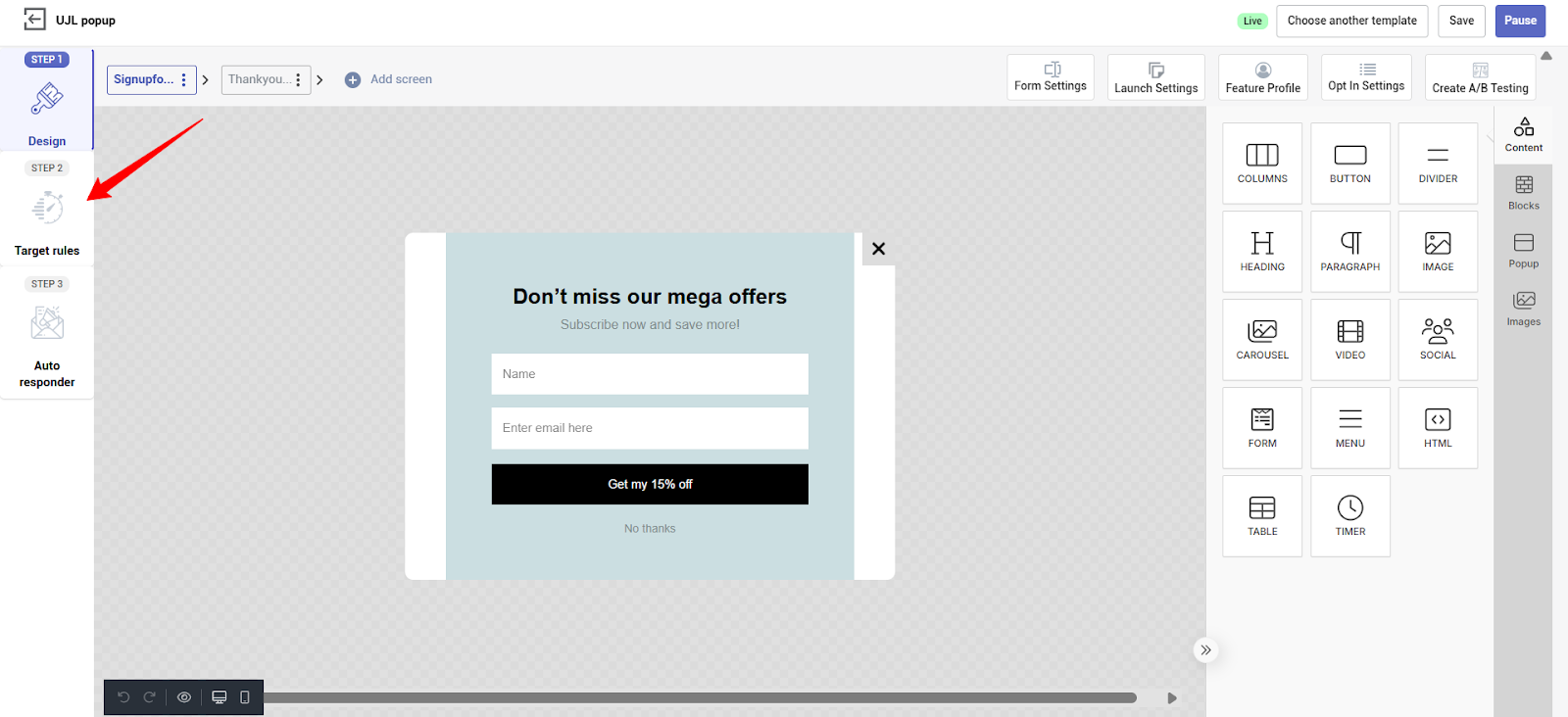Add a Columns content block
Screen dimensions: 1568x717
pyautogui.click(x=1262, y=164)
